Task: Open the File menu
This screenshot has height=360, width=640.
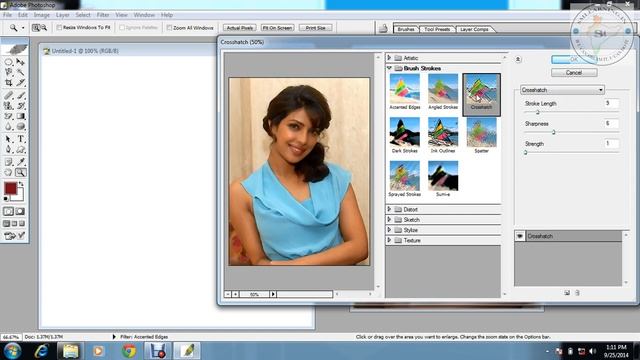Action: 7,15
